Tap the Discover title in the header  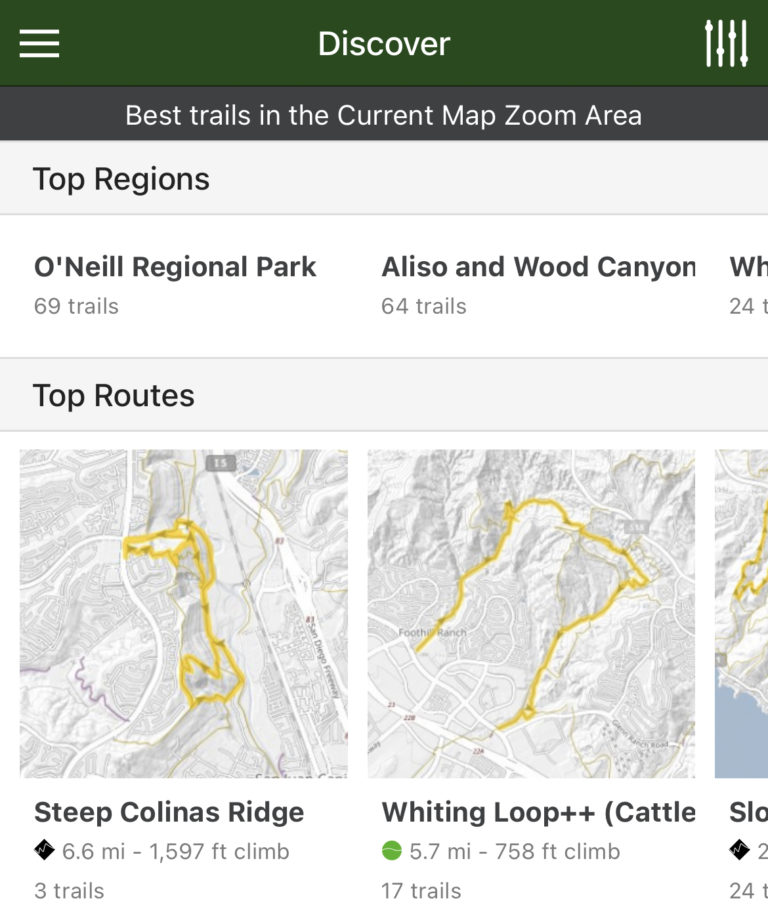tap(383, 43)
